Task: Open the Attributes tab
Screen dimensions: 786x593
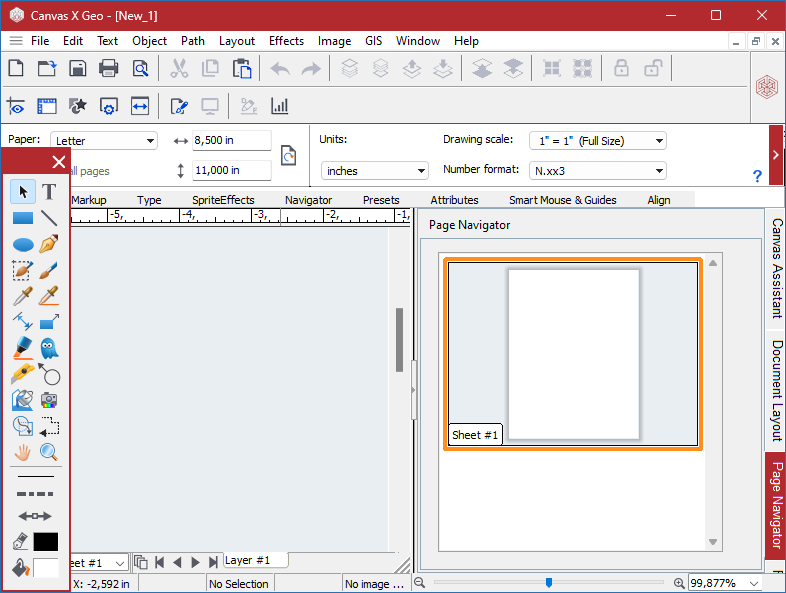Action: (x=454, y=200)
